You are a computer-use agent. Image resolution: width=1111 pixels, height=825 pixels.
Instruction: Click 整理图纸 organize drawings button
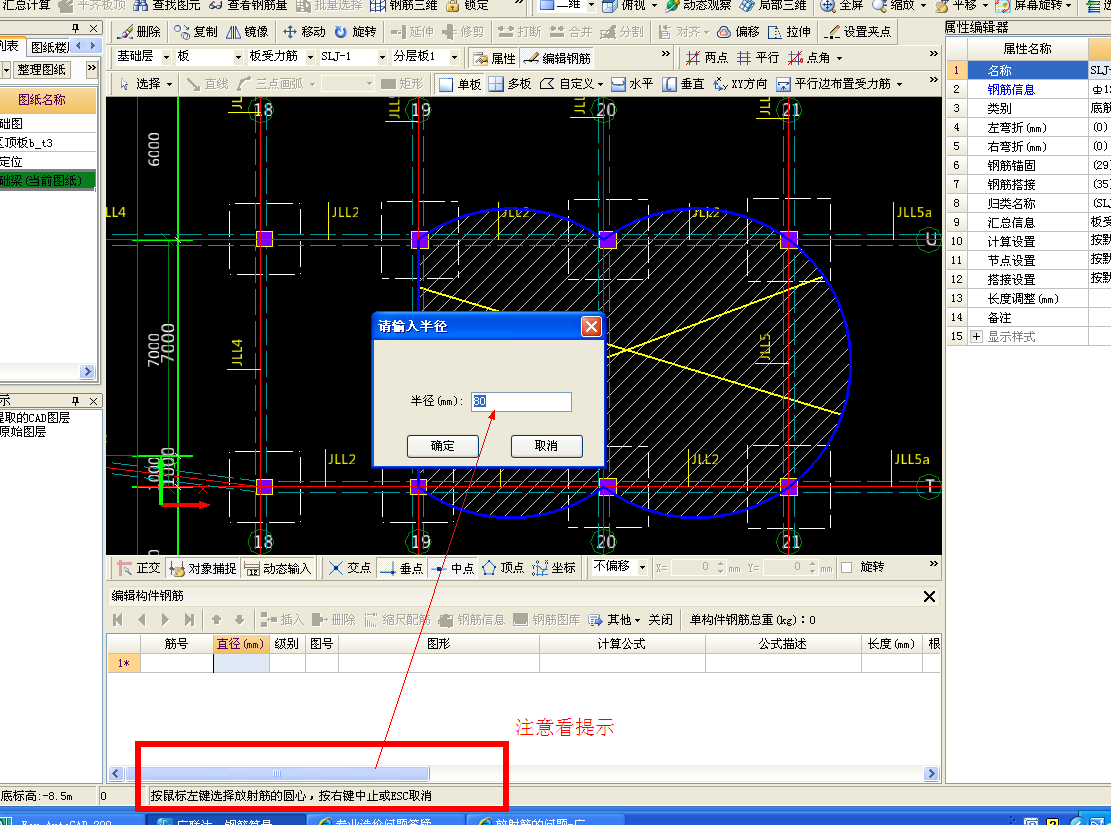42,70
